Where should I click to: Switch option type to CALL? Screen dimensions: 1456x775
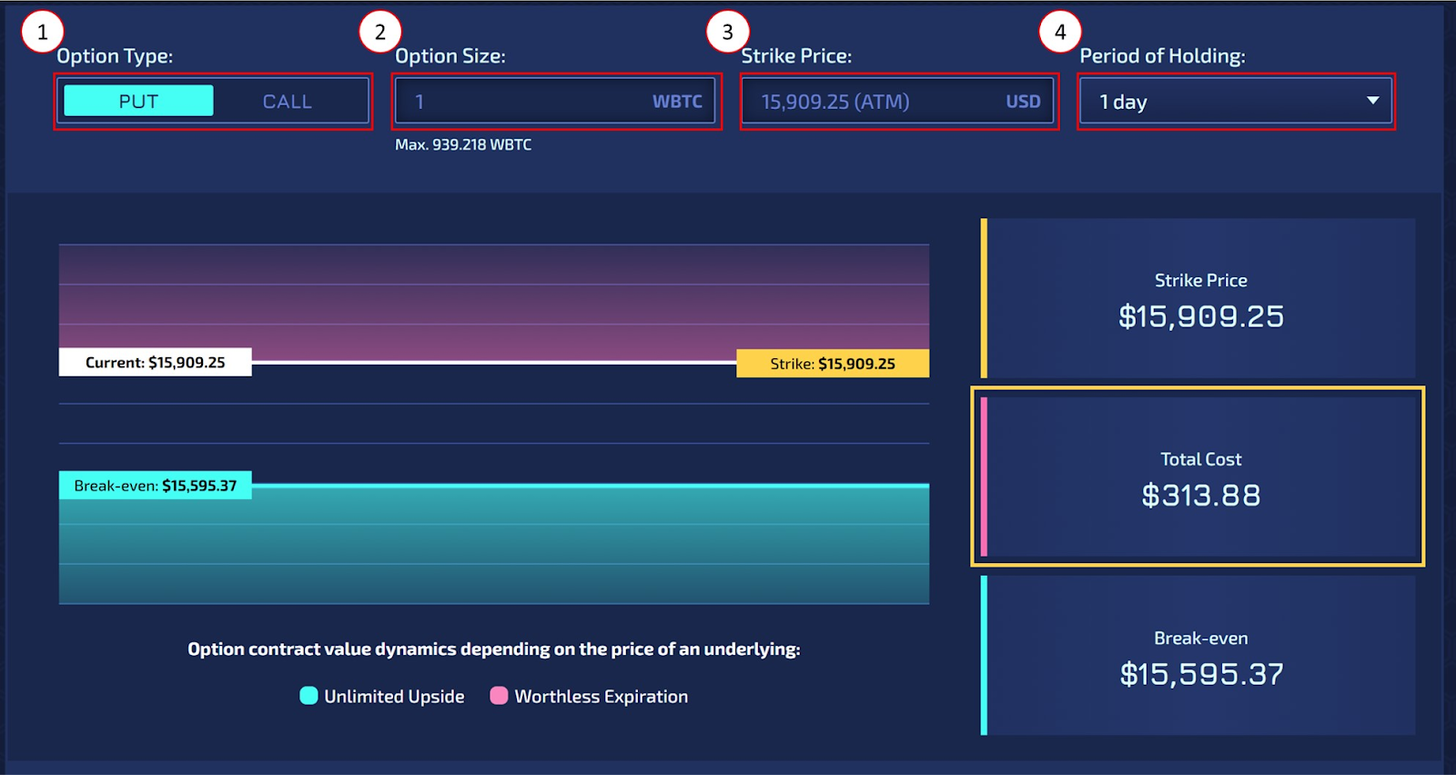point(287,101)
